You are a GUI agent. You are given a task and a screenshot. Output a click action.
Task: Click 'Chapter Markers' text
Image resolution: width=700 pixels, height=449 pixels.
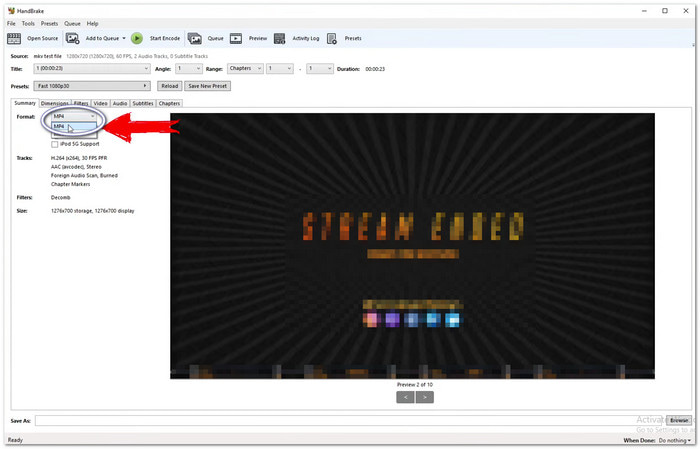pos(71,184)
